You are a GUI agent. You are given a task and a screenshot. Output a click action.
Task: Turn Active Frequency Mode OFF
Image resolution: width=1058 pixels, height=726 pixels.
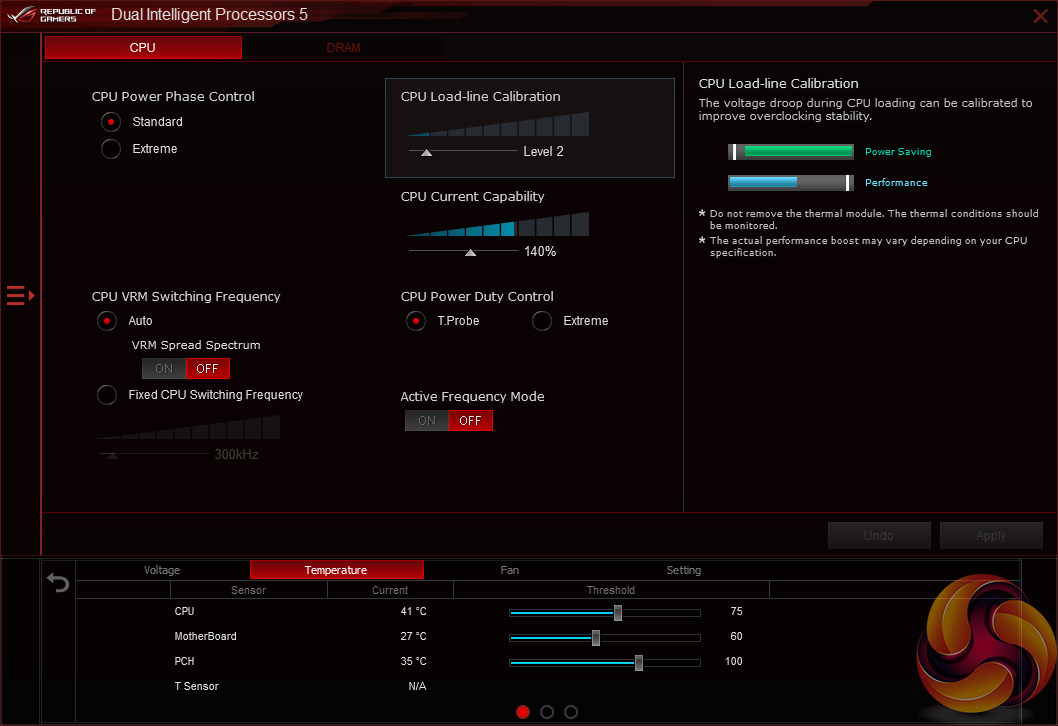(471, 421)
